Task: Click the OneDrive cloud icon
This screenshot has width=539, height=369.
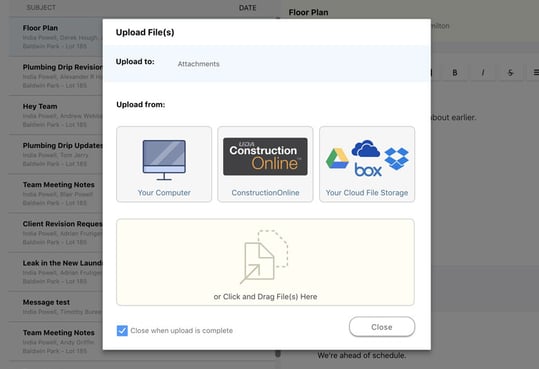Action: tap(366, 148)
